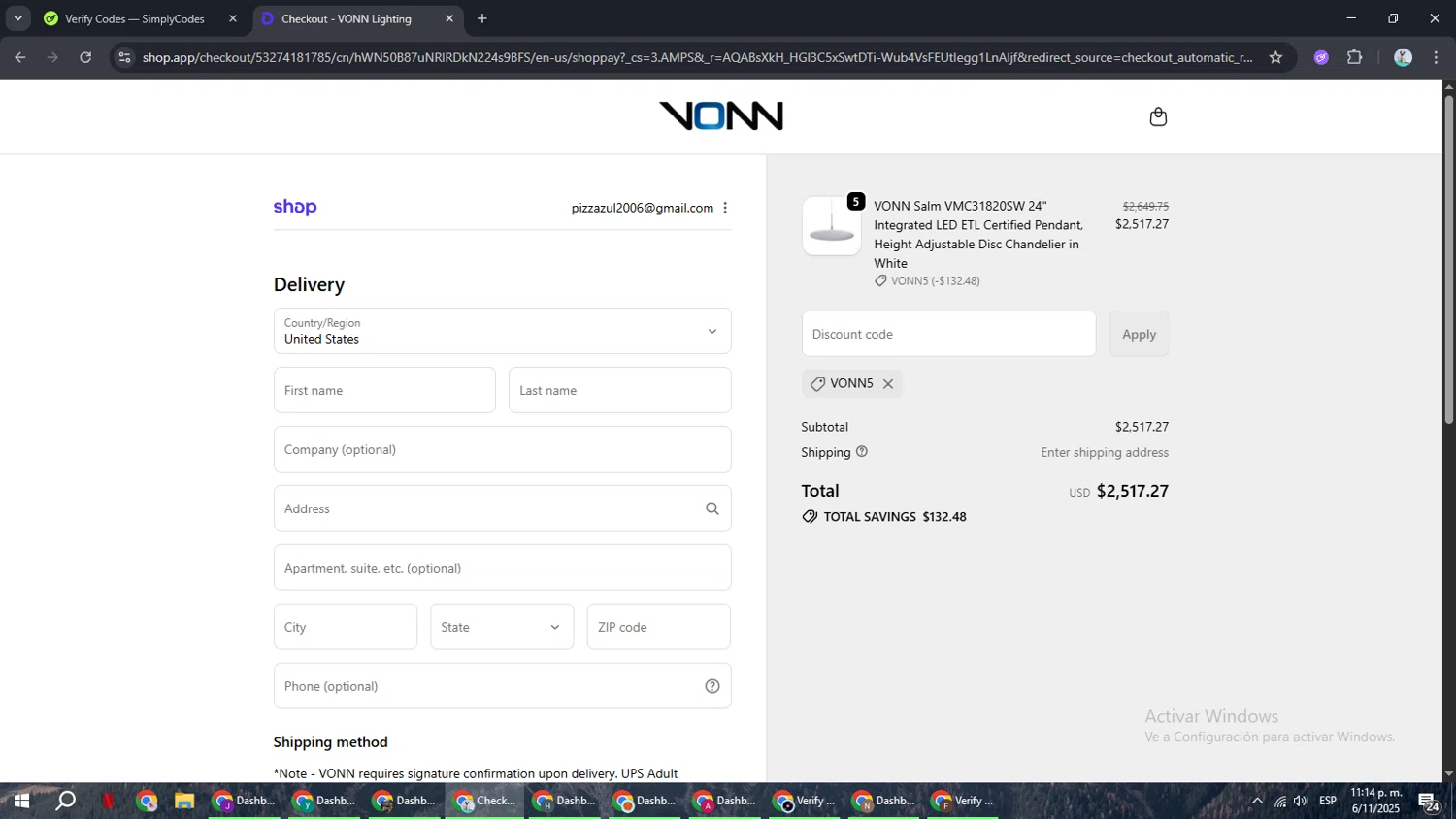Open account options menu beside email
Image resolution: width=1456 pixels, height=819 pixels.
point(725,208)
